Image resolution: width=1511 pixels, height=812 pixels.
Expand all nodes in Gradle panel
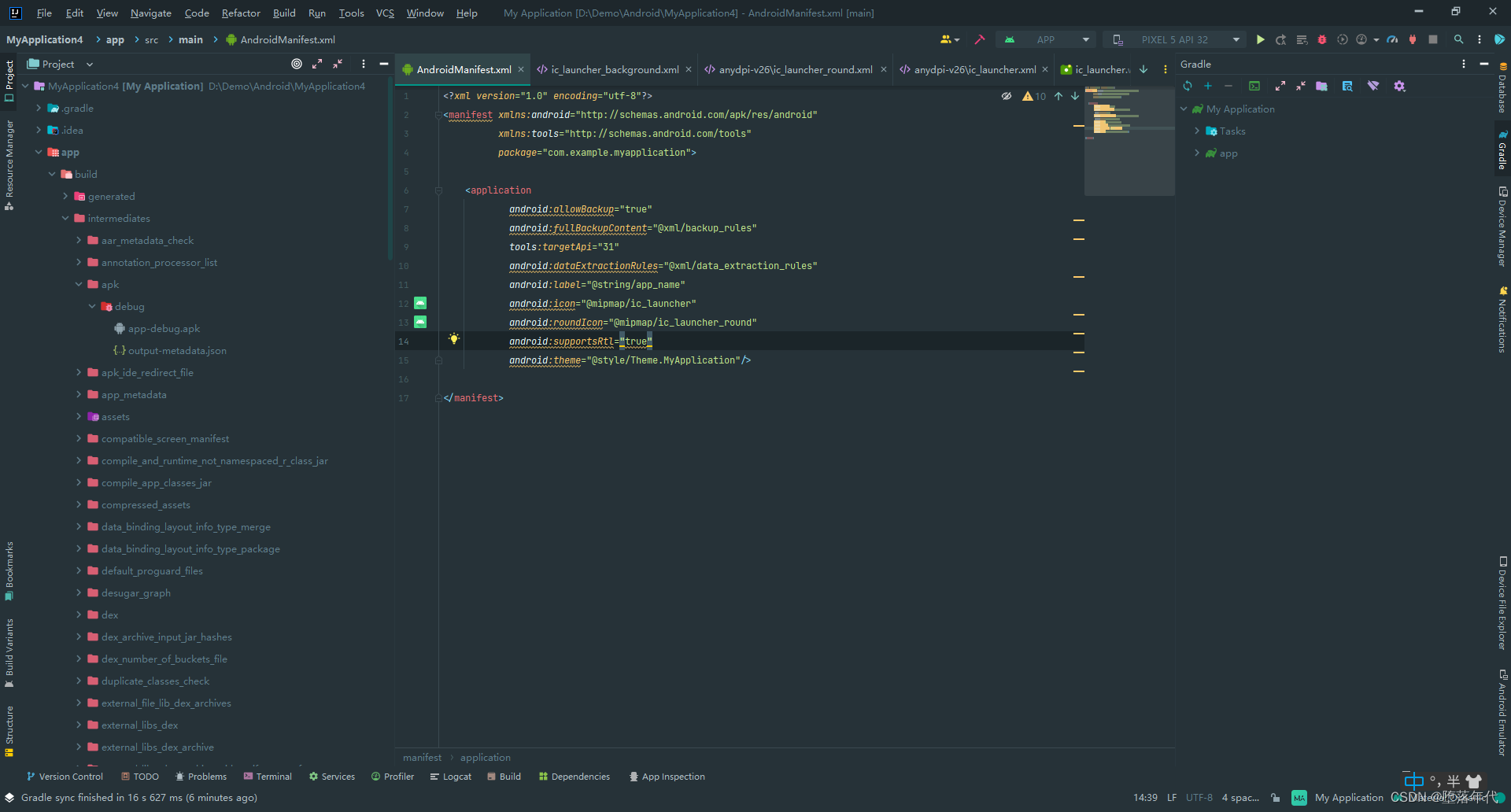(1280, 86)
